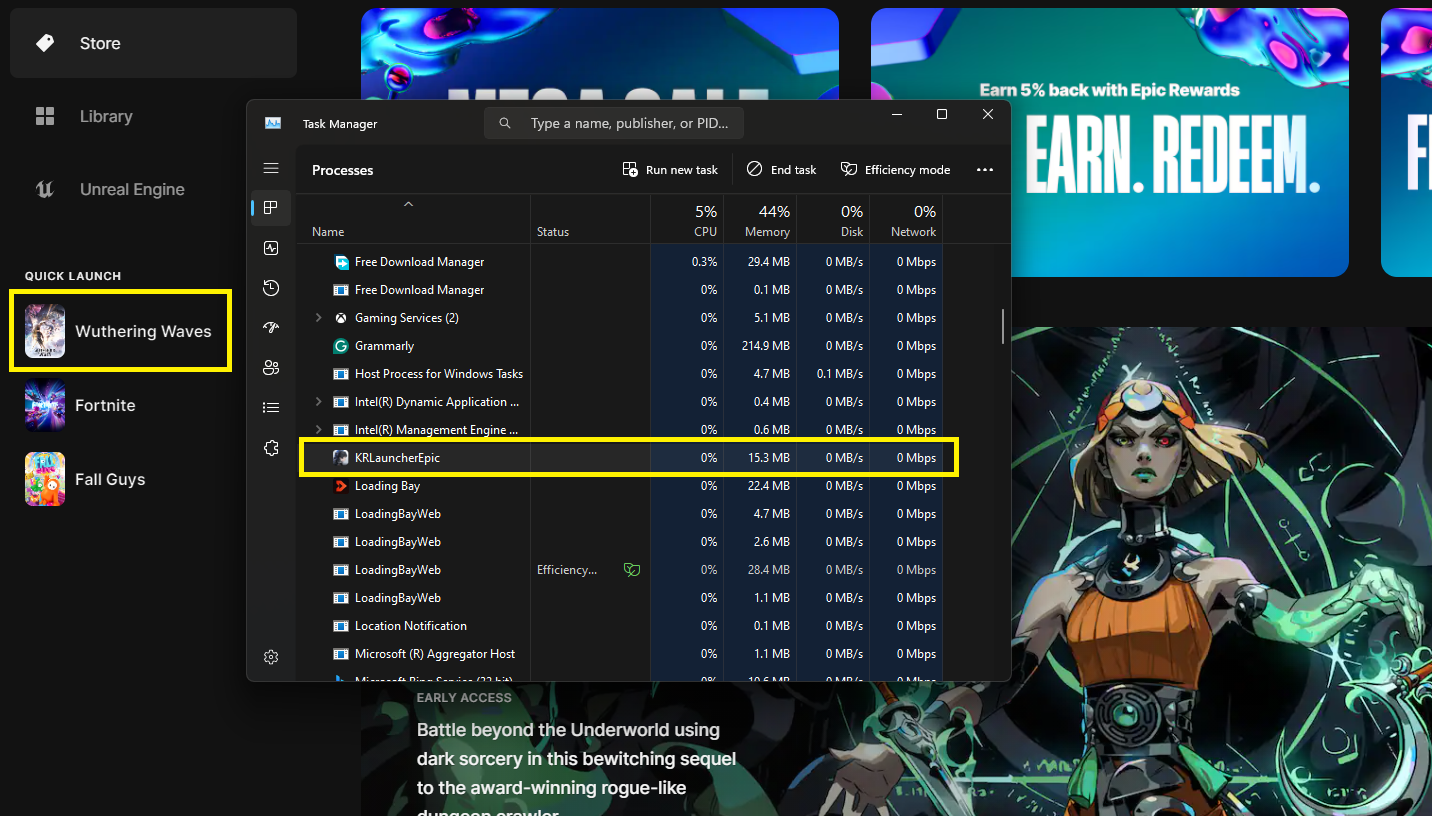This screenshot has width=1432, height=816.
Task: Click the Wuthering Waves thumbnail image
Action: click(45, 331)
